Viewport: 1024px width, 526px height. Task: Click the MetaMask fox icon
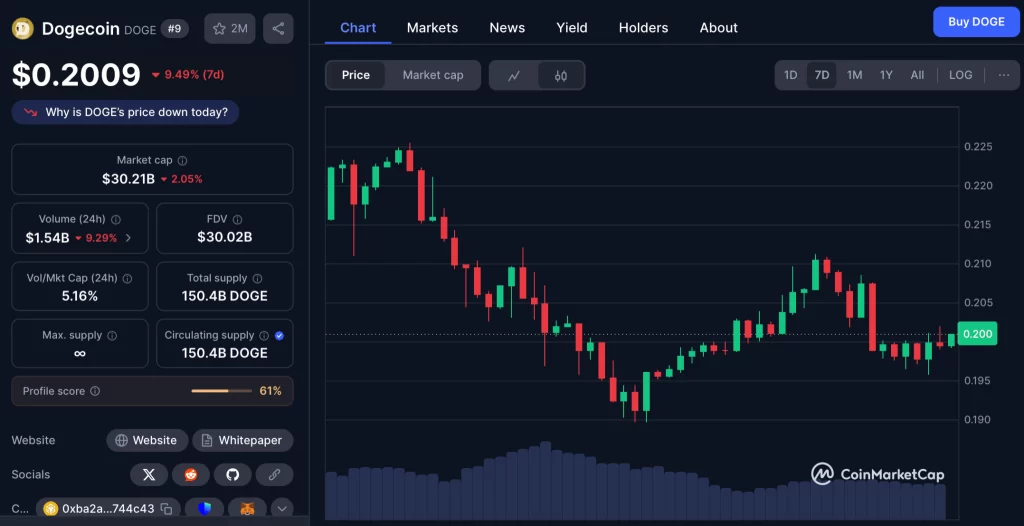pyautogui.click(x=248, y=508)
